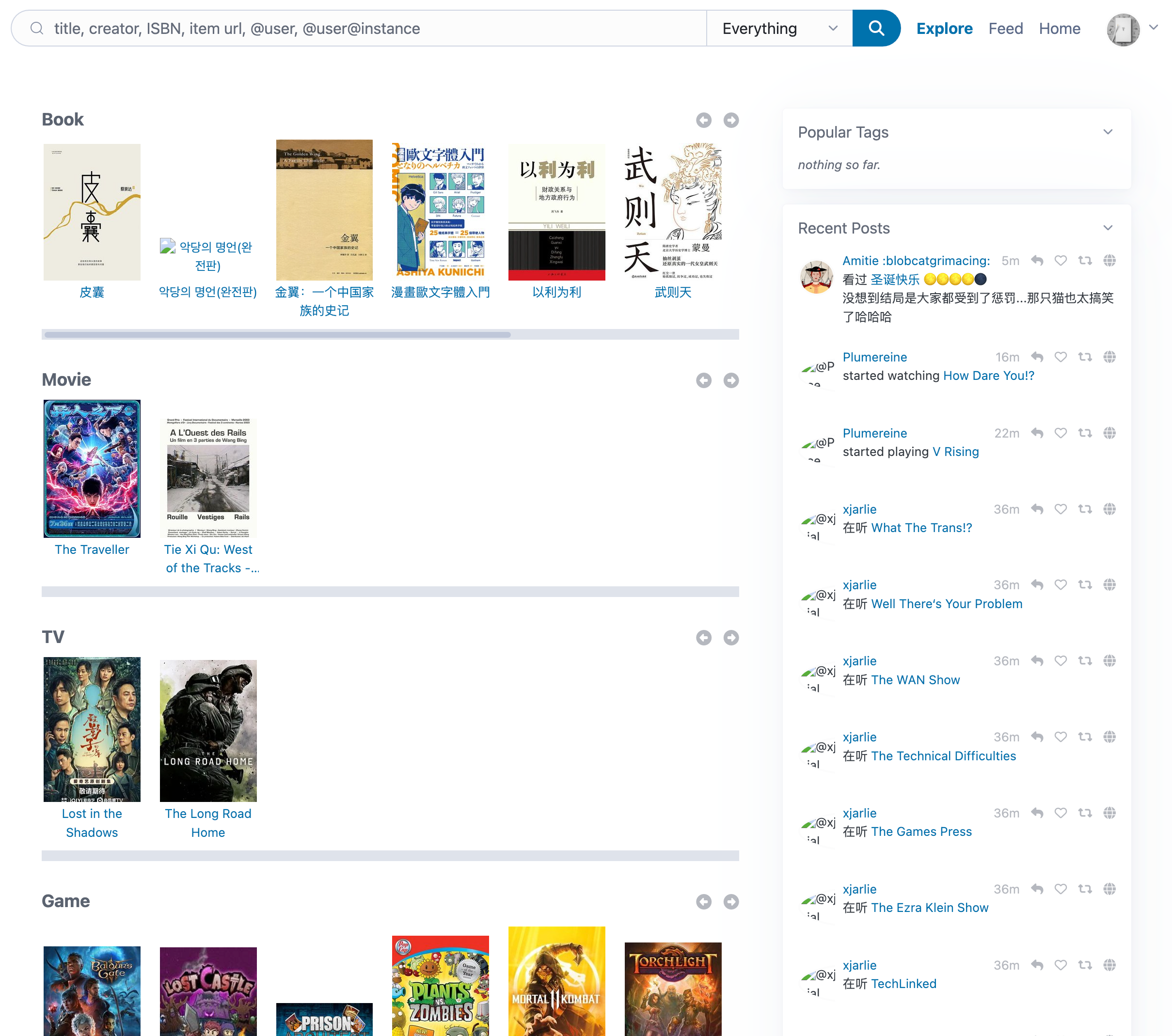Click the Book section horizontal scrollbar
This screenshot has height=1036, width=1172.
click(278, 335)
